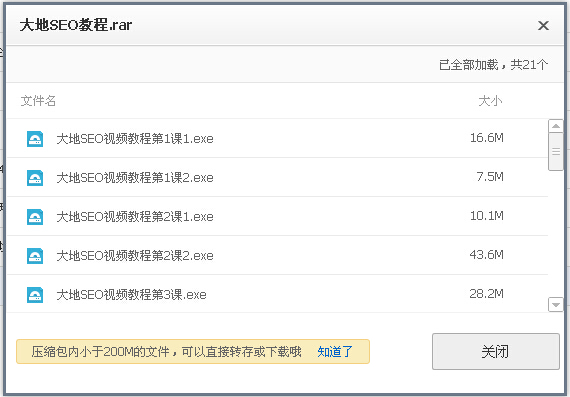Click the 文件名 column header
Image resolution: width=570 pixels, height=397 pixels.
38,101
